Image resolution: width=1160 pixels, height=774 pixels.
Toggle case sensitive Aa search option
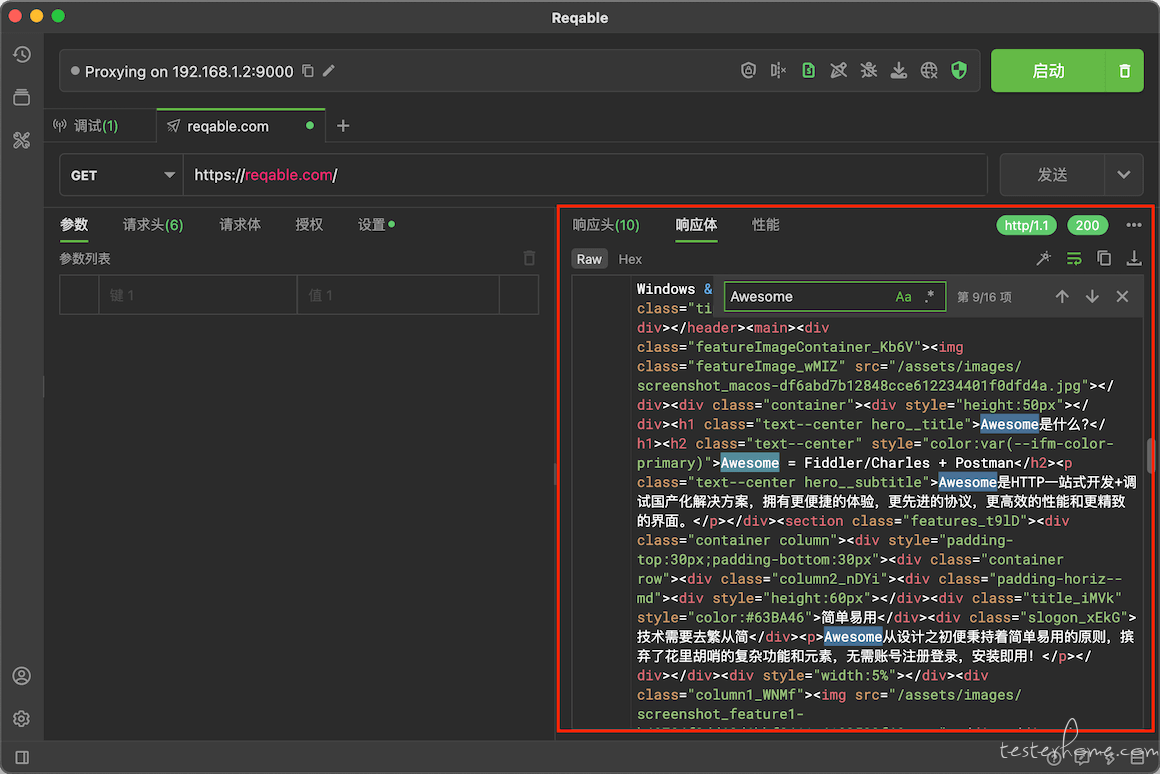point(903,297)
